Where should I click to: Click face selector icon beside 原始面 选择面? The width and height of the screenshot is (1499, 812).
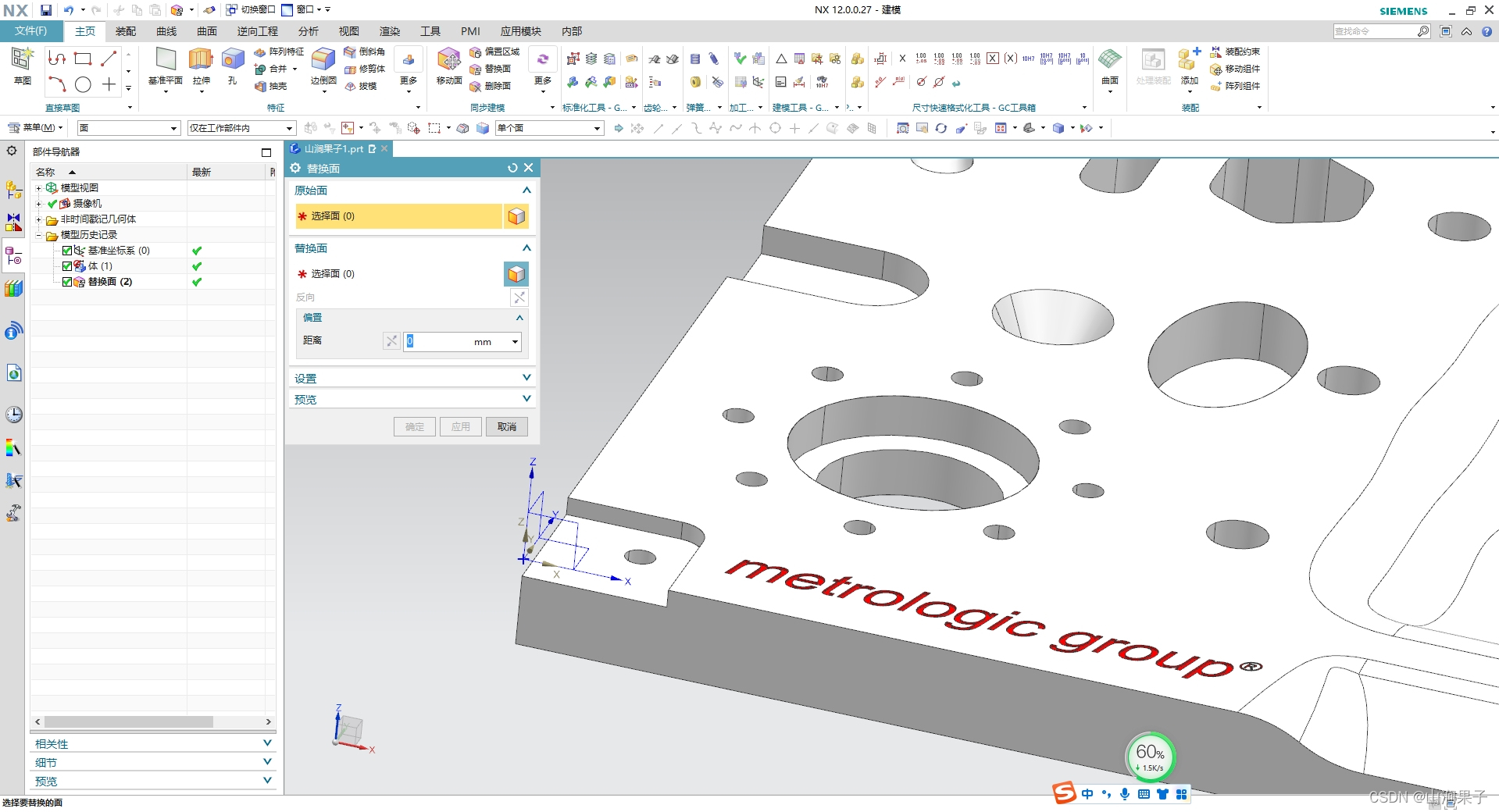pos(516,216)
